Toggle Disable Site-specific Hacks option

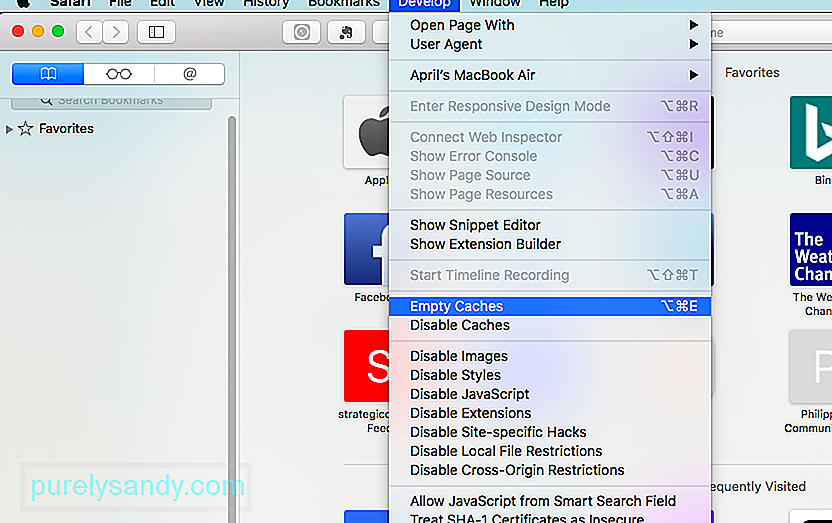[x=550, y=432]
